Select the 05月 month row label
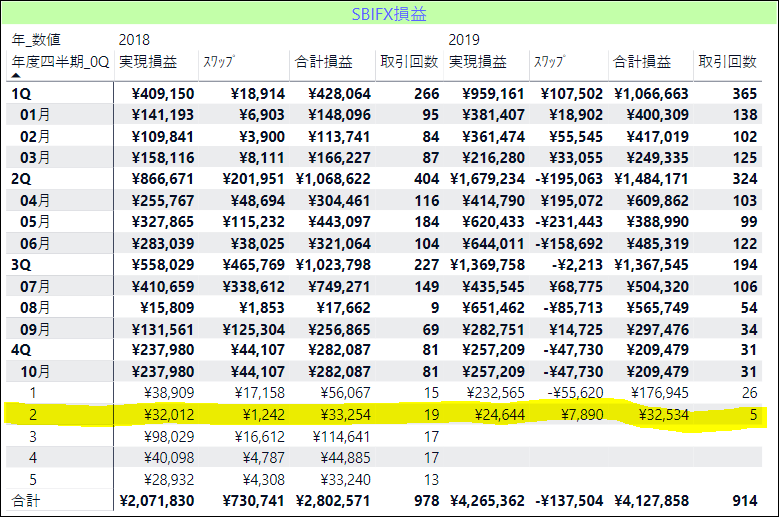The height and width of the screenshot is (517, 779). click(x=35, y=222)
